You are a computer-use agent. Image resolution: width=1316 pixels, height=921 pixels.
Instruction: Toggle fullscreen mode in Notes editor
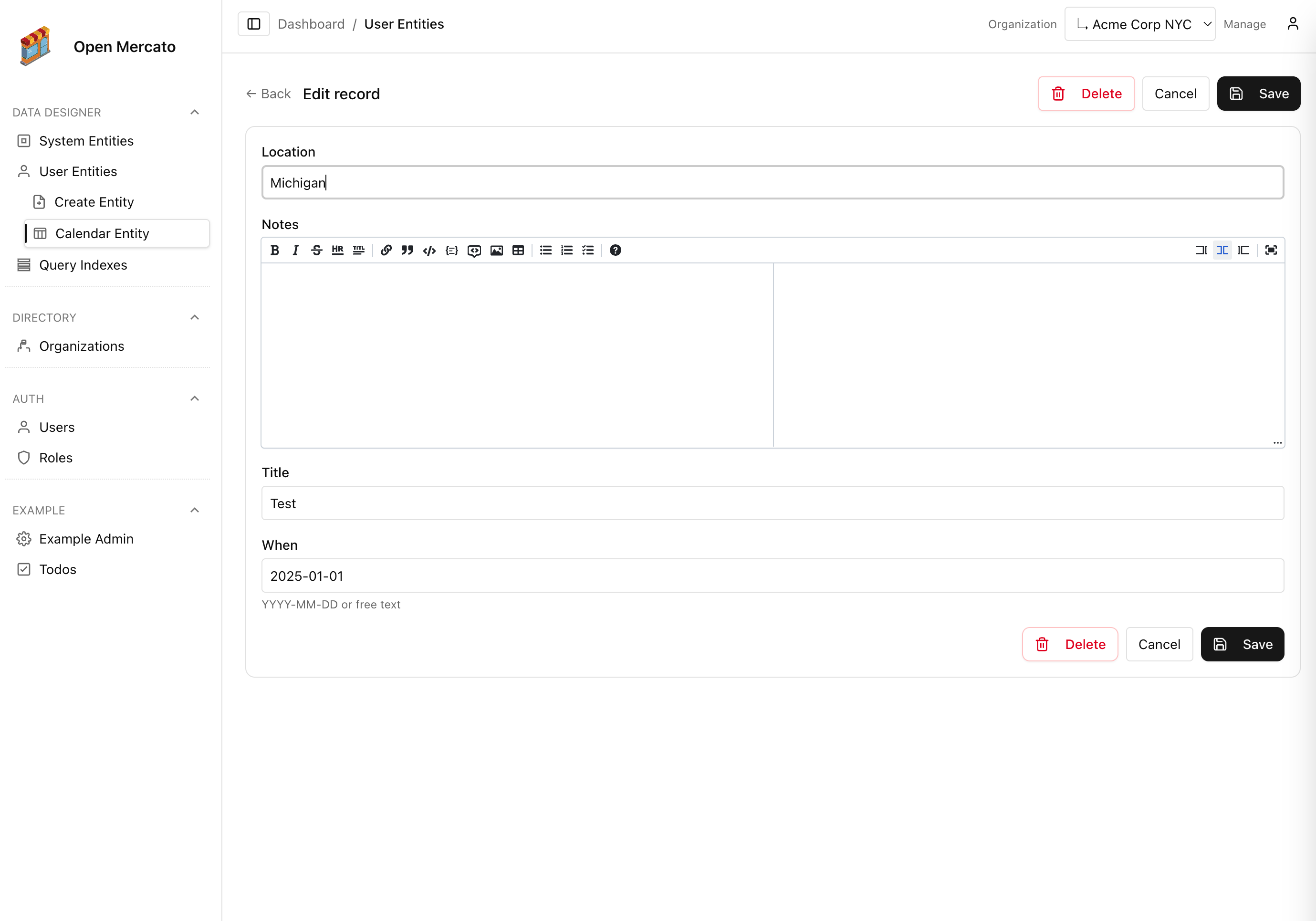pyautogui.click(x=1271, y=250)
